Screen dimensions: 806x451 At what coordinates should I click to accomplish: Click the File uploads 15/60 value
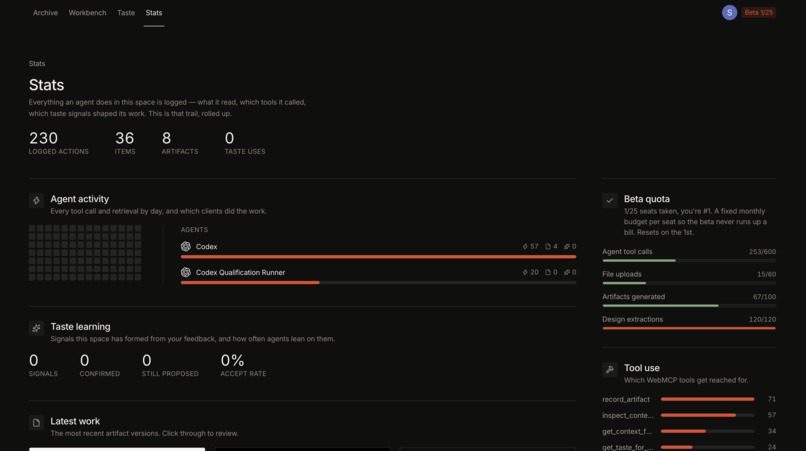tap(766, 275)
